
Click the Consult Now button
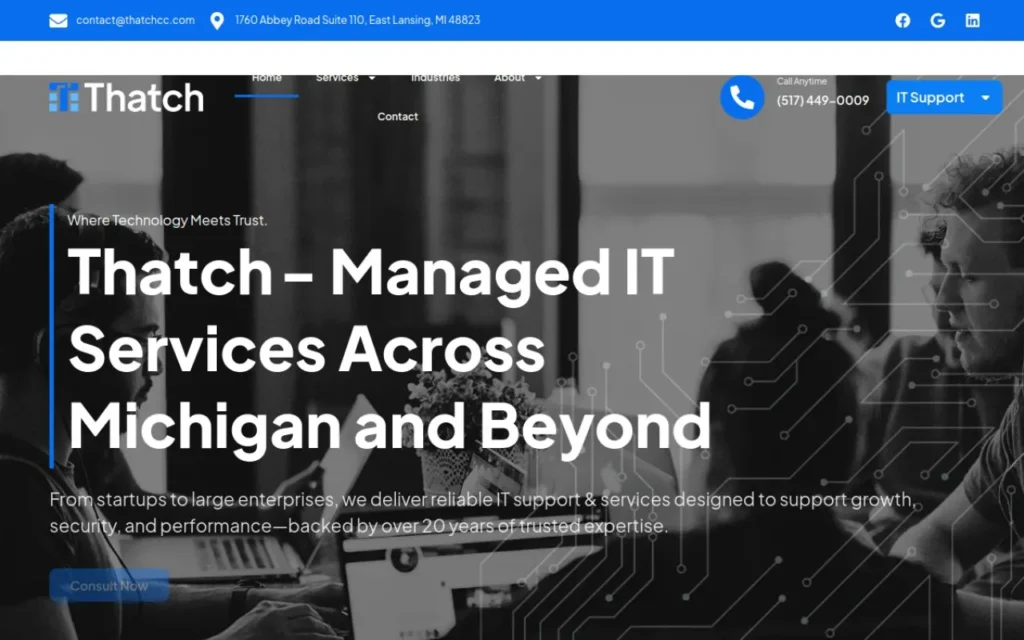109,586
